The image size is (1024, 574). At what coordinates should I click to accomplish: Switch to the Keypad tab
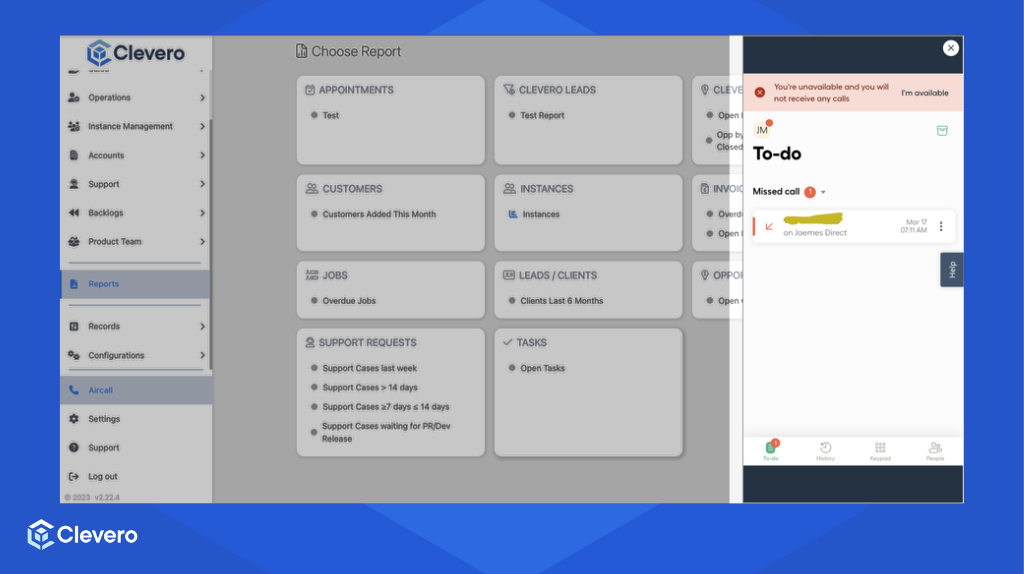pos(880,451)
